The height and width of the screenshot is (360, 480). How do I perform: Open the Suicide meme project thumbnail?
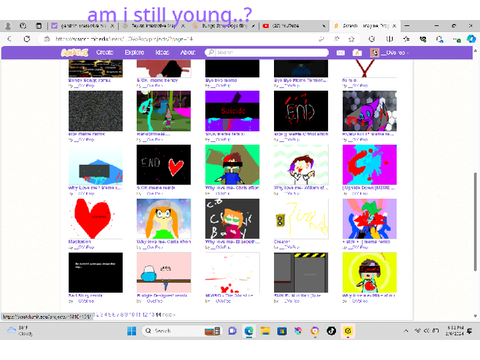(232, 111)
